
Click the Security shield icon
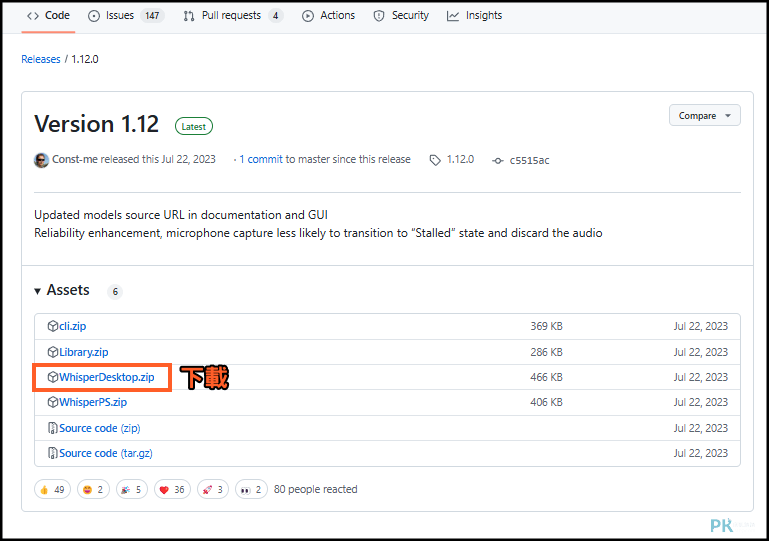[379, 16]
